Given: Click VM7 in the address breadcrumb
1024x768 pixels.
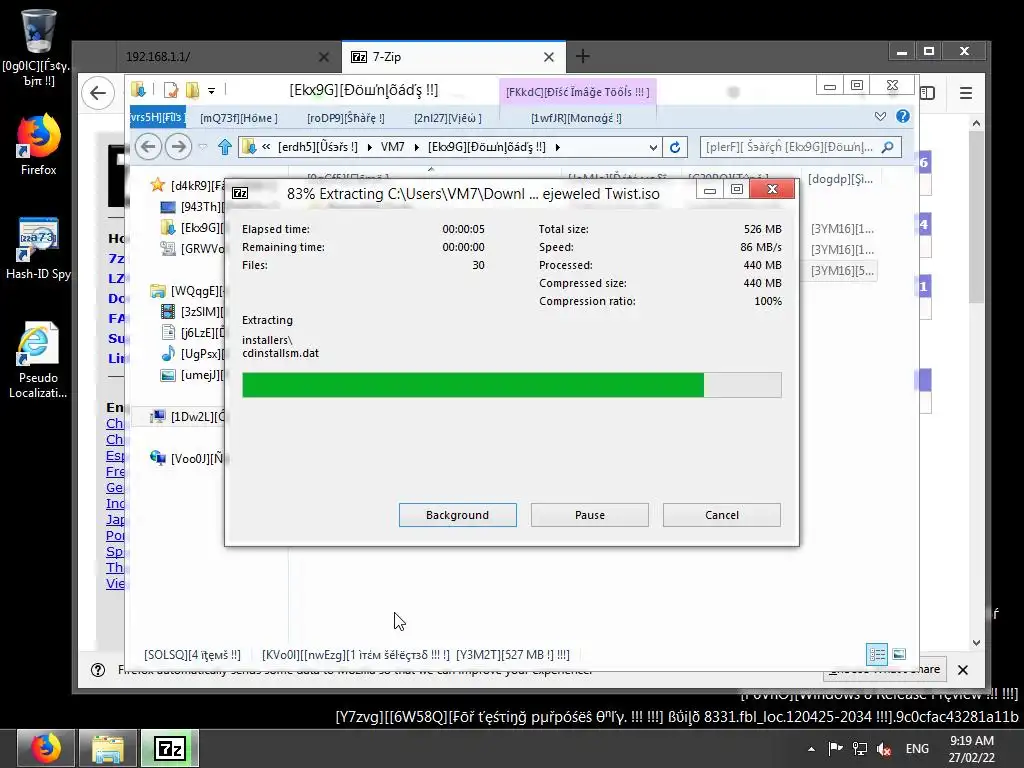Looking at the screenshot, I should tap(392, 147).
